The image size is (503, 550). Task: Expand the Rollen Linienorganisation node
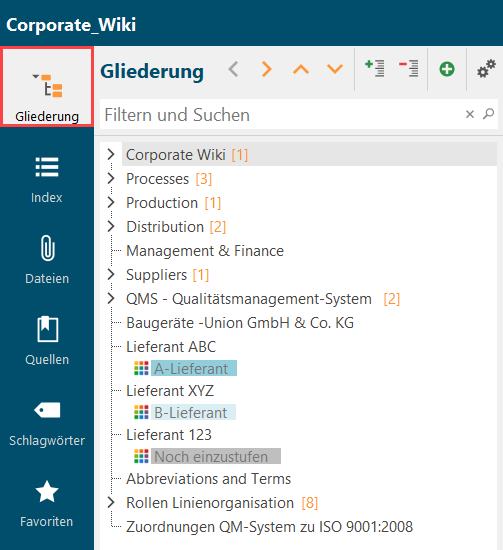[x=111, y=502]
